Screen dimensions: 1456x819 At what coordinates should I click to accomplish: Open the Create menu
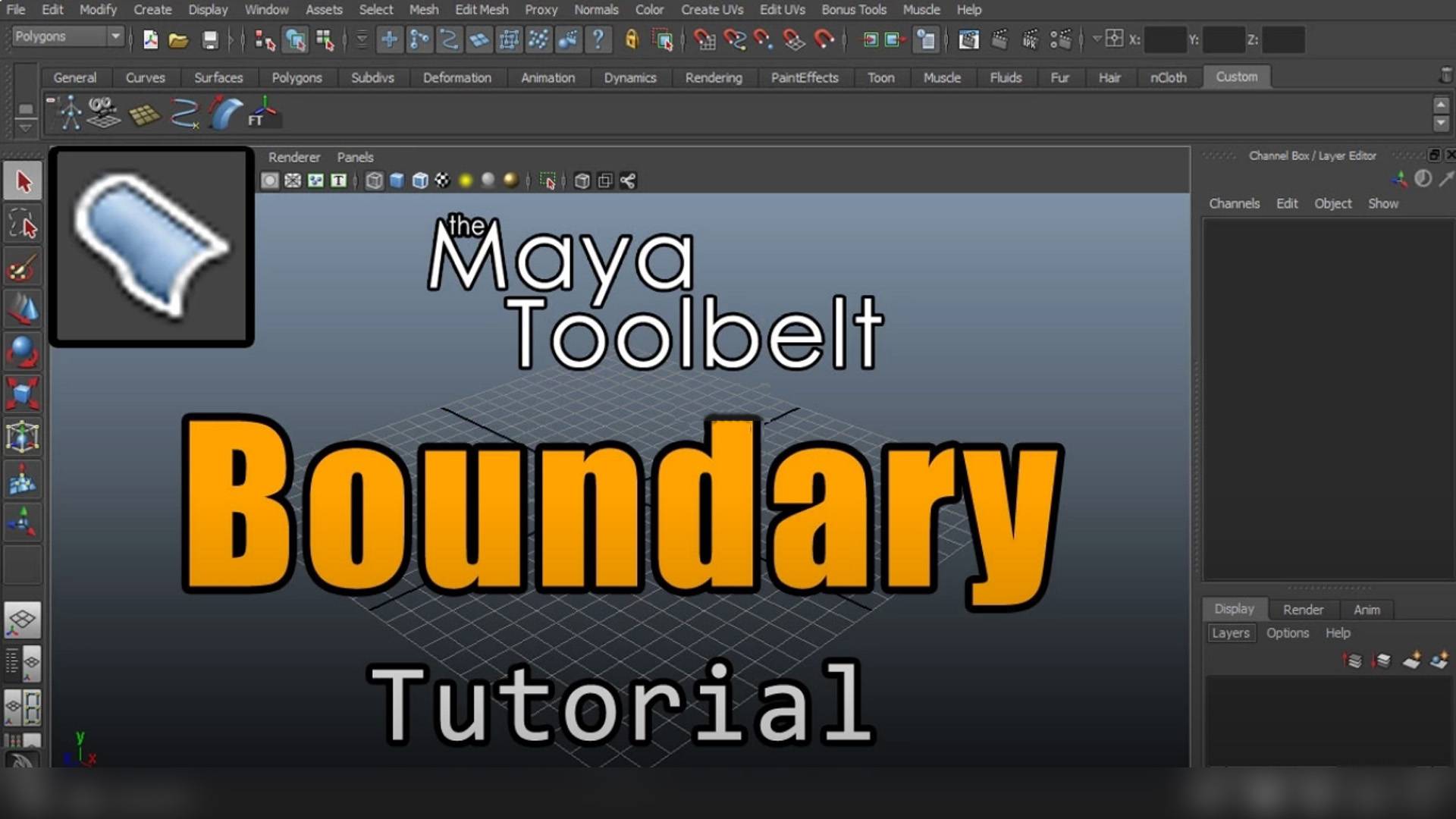coord(152,10)
